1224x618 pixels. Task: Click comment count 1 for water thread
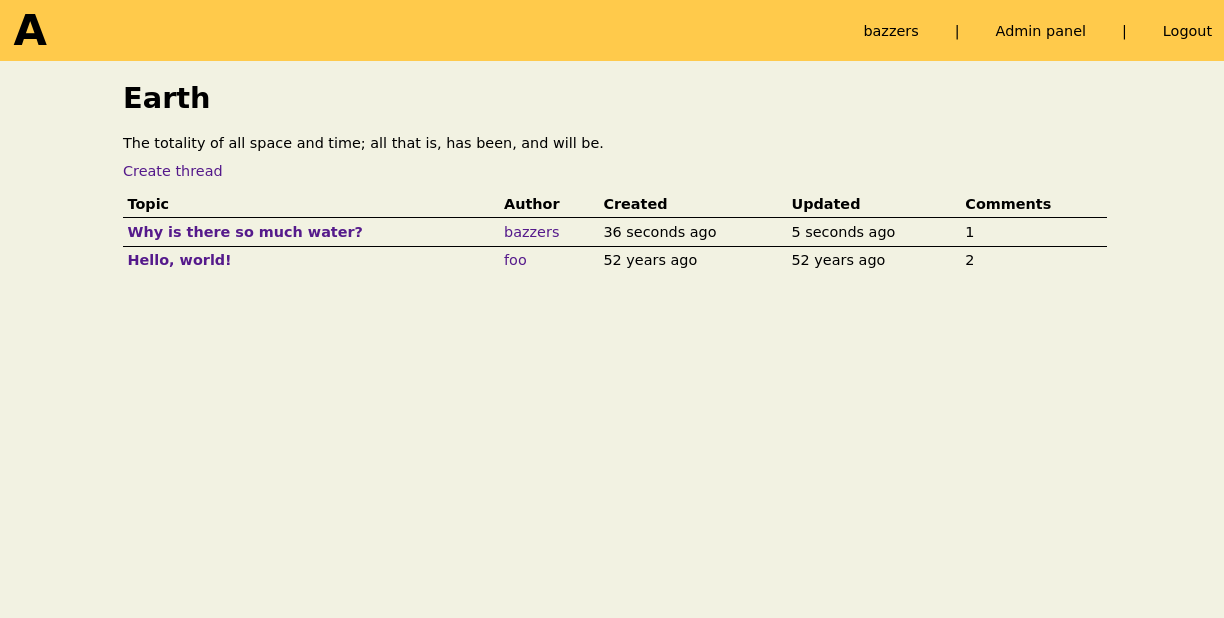click(x=969, y=232)
